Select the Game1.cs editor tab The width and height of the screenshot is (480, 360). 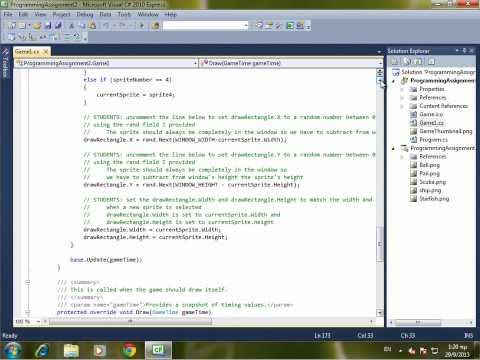click(x=27, y=51)
